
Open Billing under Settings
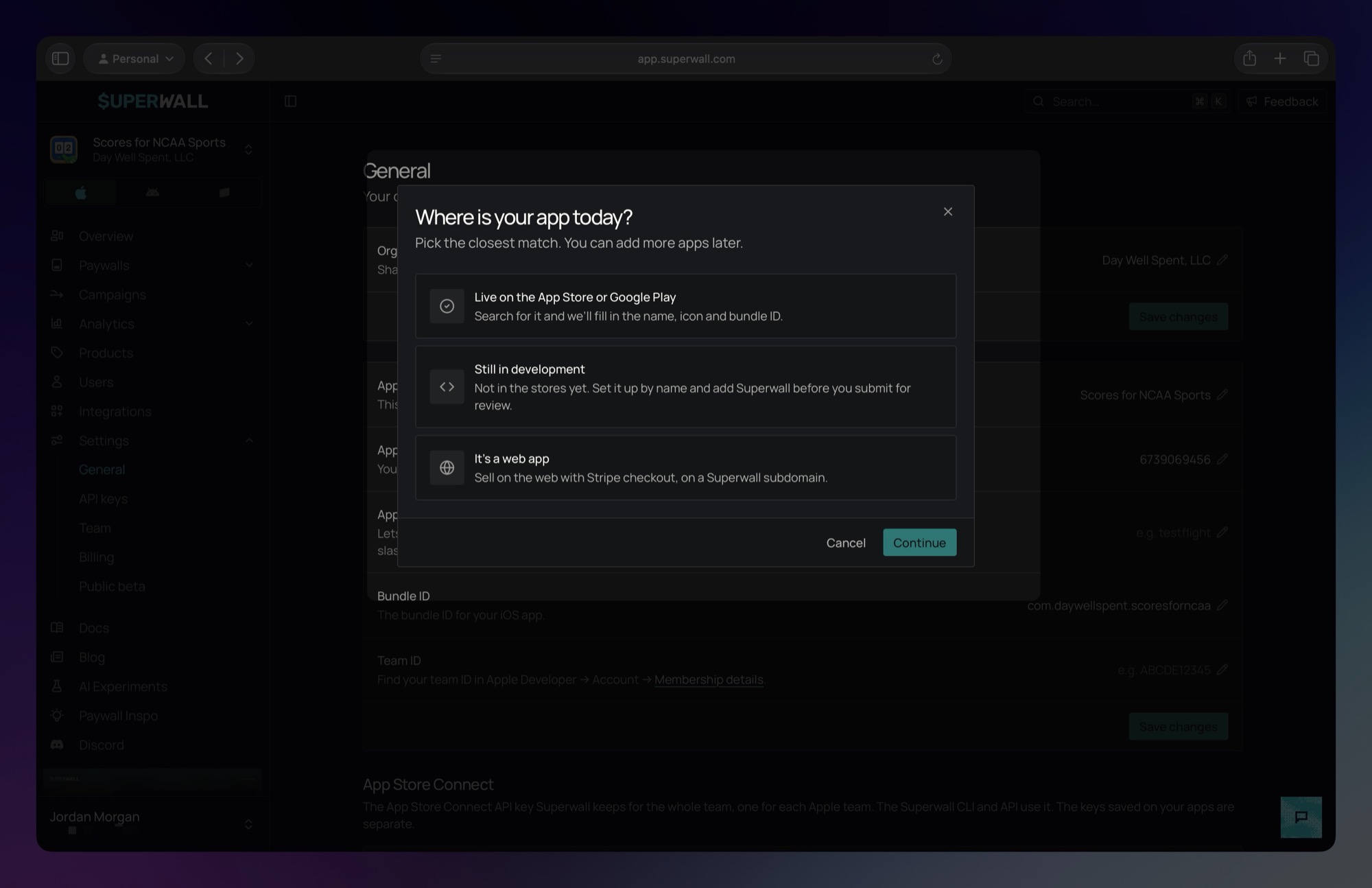[96, 557]
